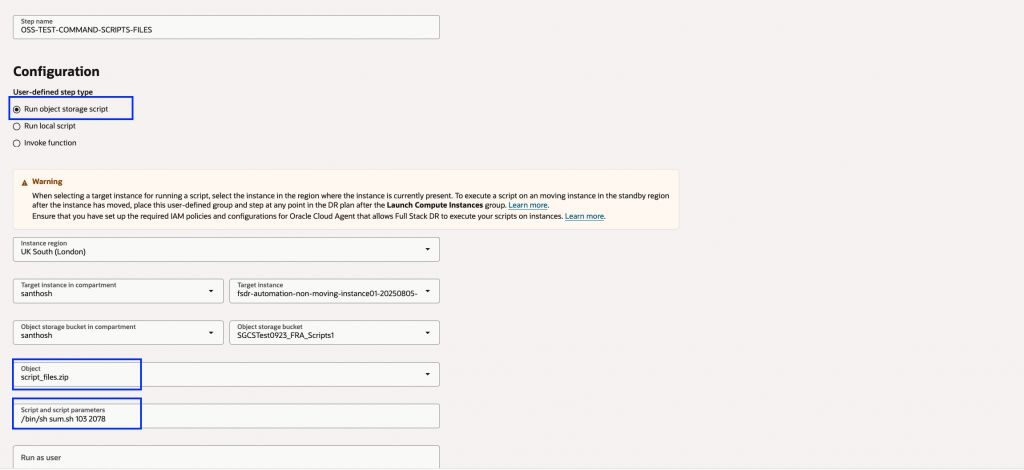
Task: Click the arrow on the Object field
Action: (428, 374)
